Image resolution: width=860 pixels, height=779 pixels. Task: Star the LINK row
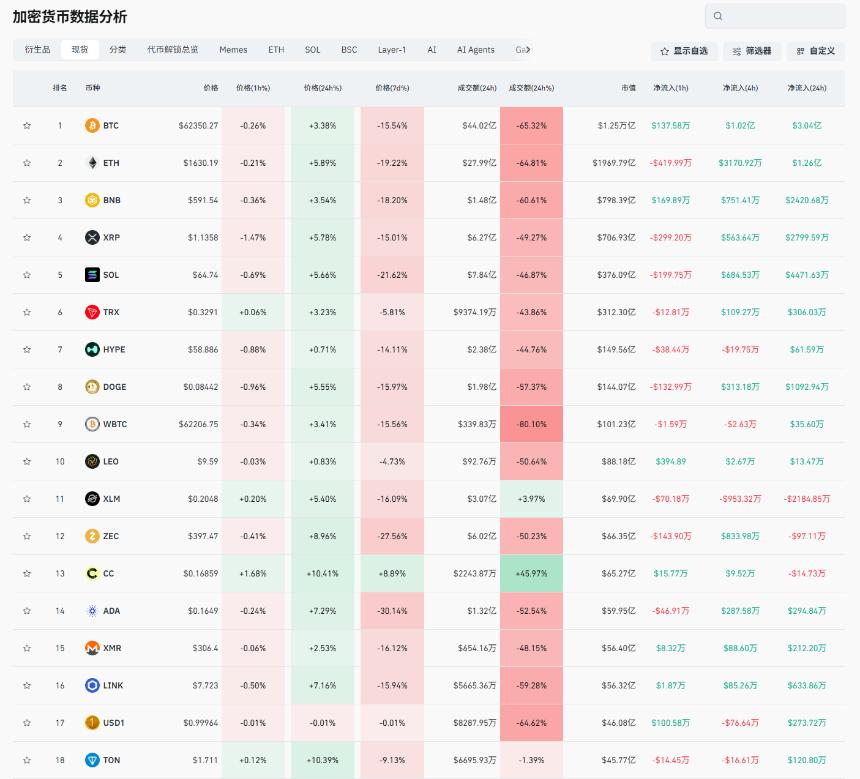pyautogui.click(x=27, y=685)
